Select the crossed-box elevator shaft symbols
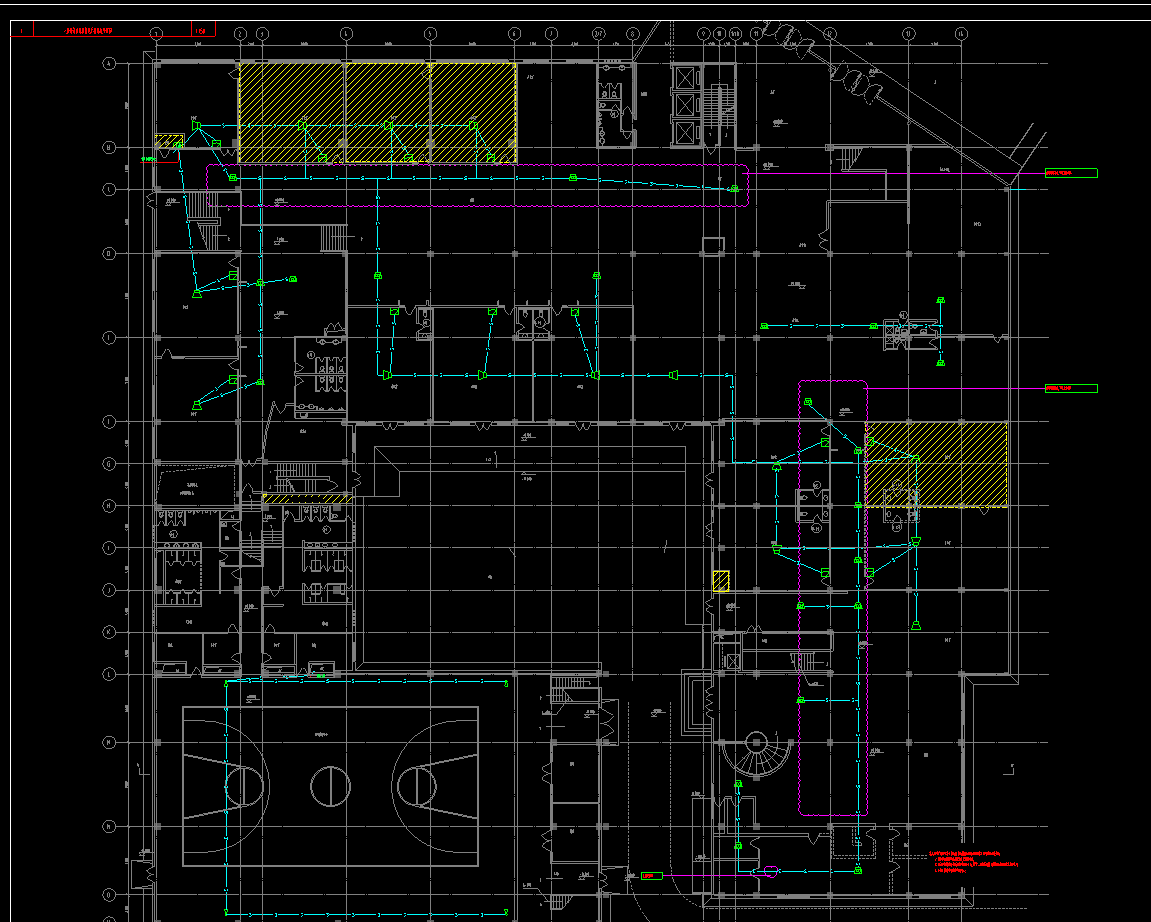Viewport: 1151px width, 922px height. 684,105
